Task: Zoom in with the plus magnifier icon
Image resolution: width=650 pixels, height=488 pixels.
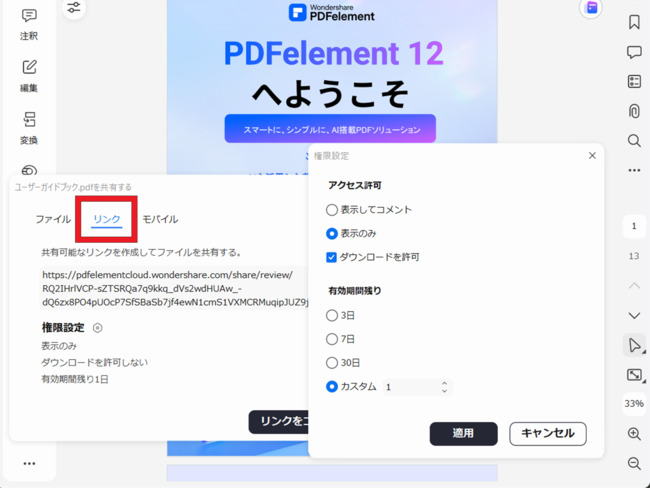Action: click(634, 434)
